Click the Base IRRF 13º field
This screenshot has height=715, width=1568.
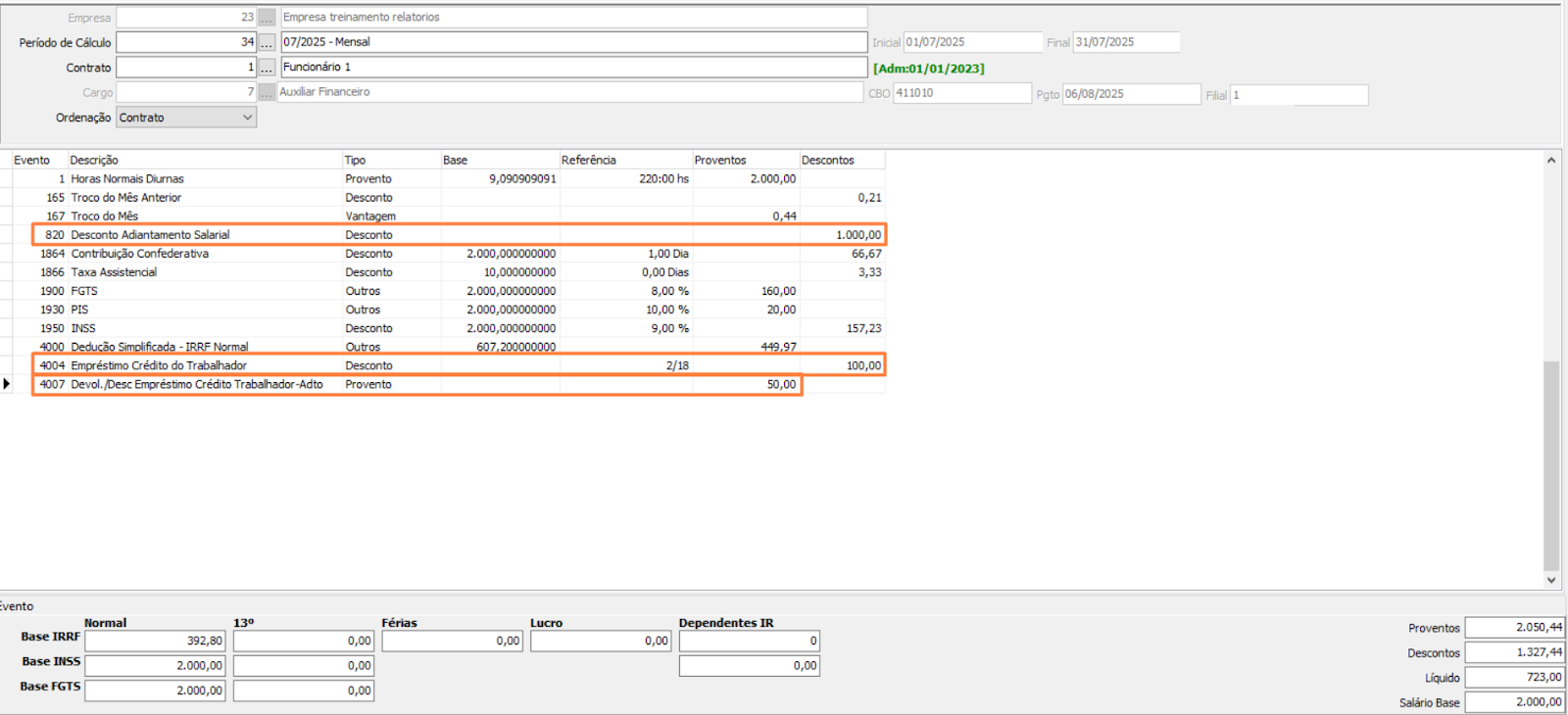(x=304, y=641)
